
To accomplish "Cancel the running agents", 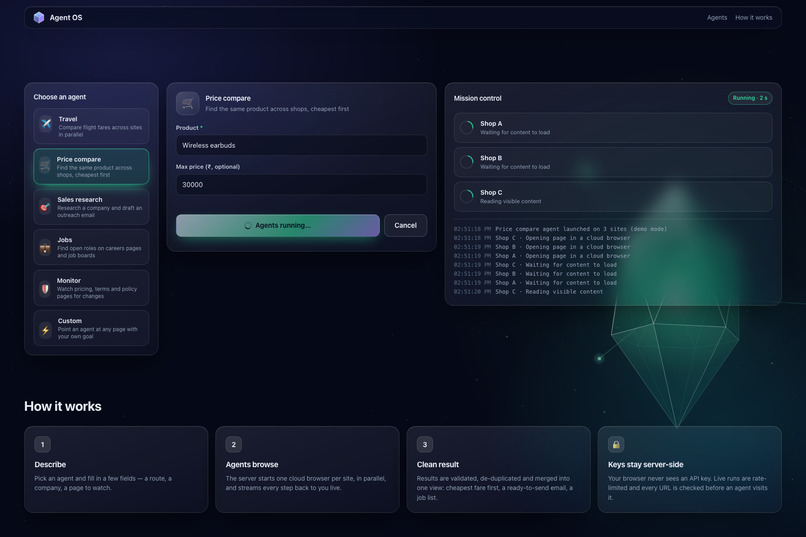I will 406,226.
